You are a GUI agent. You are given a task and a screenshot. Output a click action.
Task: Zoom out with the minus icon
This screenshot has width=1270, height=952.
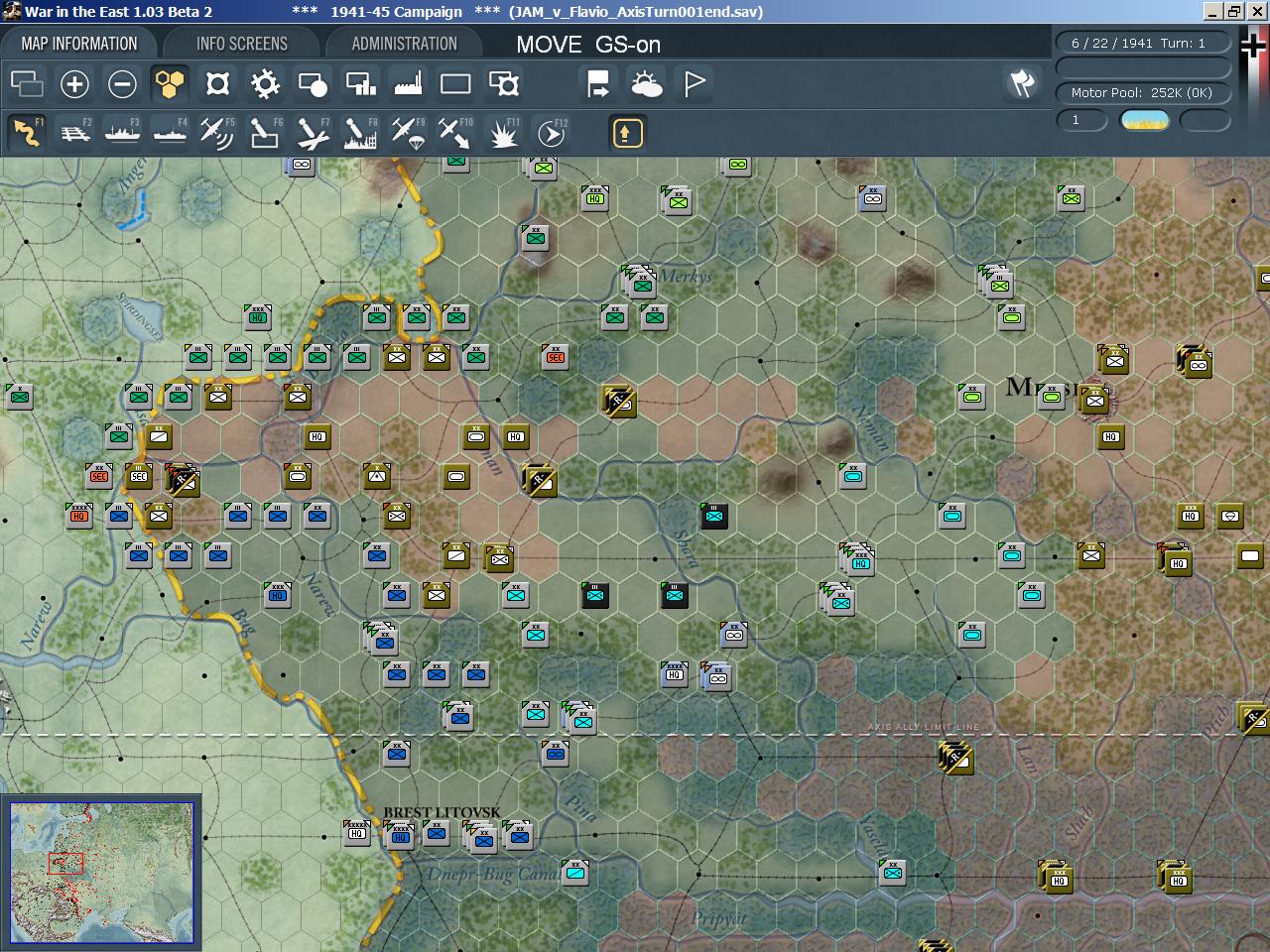pyautogui.click(x=122, y=84)
